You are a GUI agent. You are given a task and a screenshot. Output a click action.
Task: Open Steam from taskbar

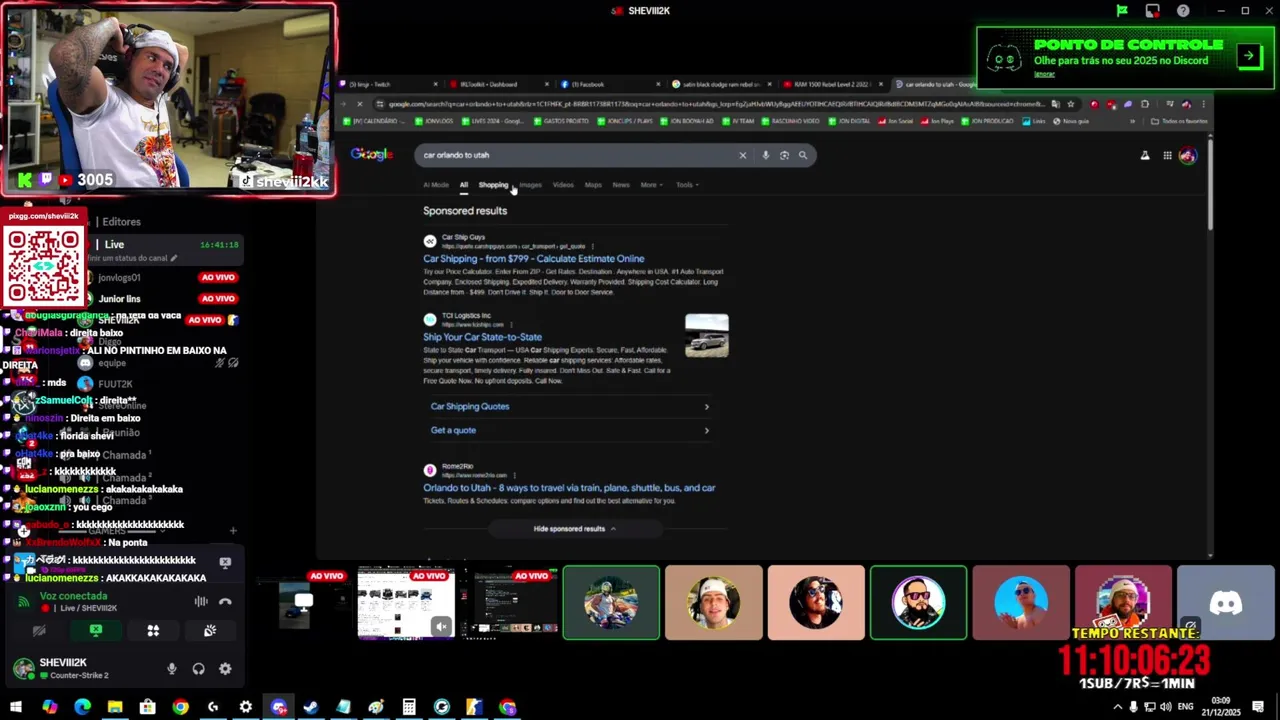pyautogui.click(x=311, y=707)
